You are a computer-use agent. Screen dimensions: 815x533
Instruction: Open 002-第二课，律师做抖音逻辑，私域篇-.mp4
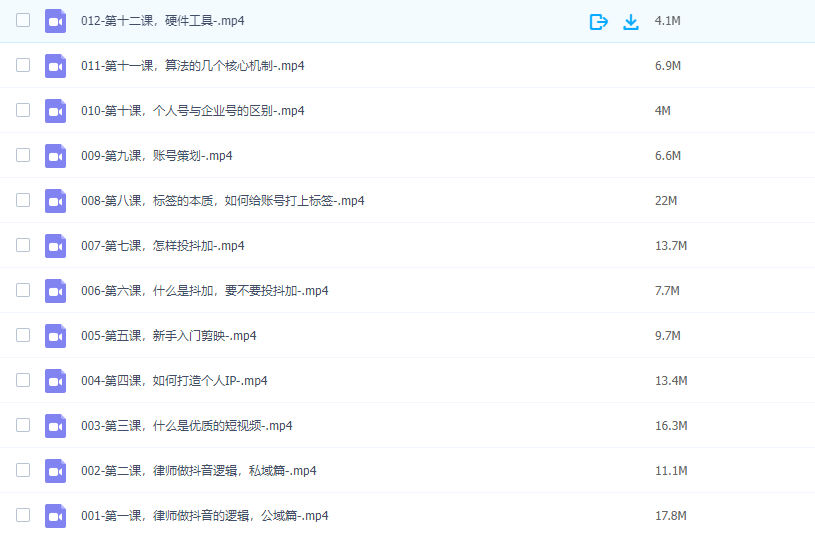tap(198, 471)
